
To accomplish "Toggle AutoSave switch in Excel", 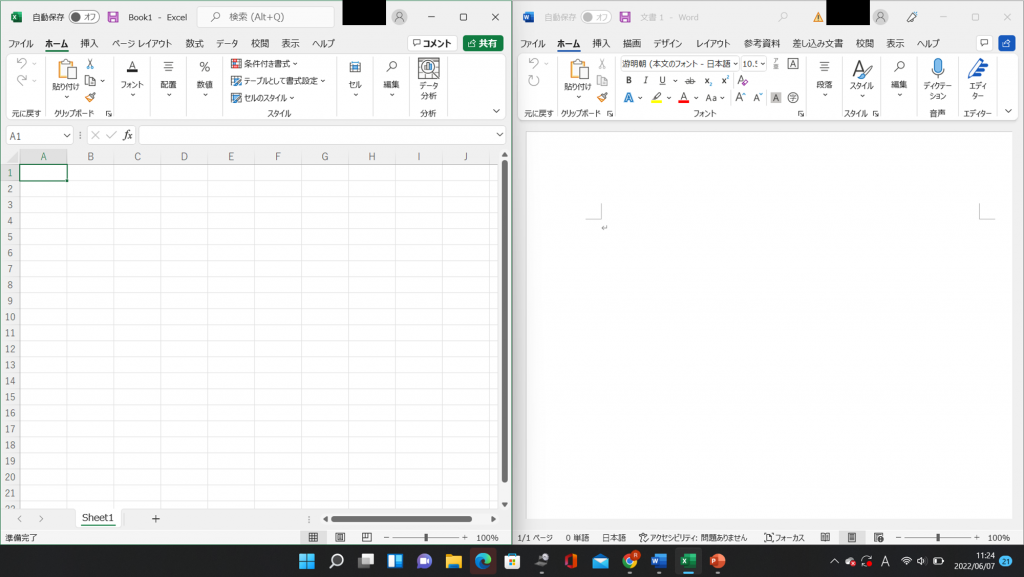I will pos(83,17).
